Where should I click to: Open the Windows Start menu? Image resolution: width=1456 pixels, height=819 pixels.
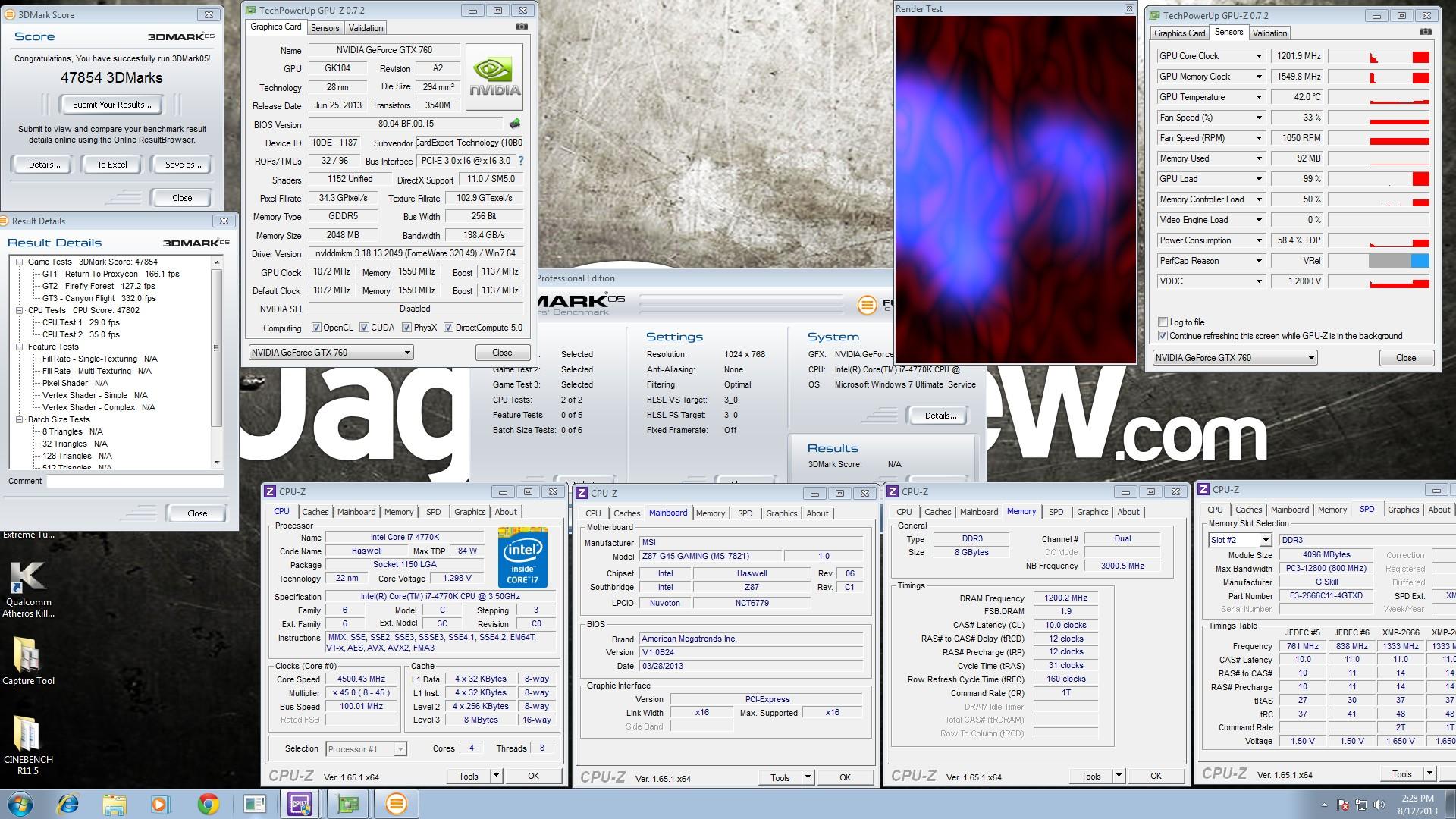[20, 804]
